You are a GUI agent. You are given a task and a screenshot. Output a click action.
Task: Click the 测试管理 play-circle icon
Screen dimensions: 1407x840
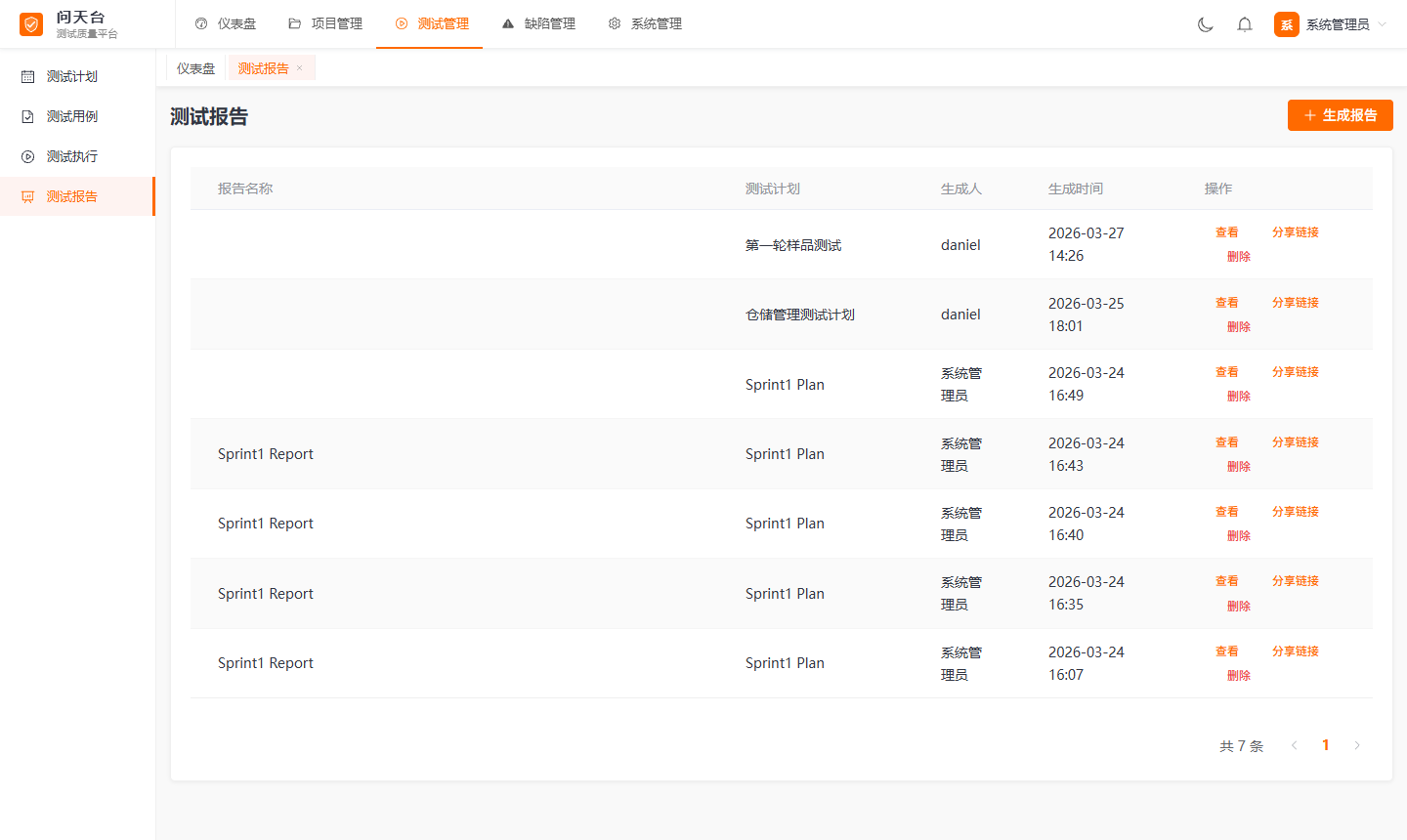point(402,23)
